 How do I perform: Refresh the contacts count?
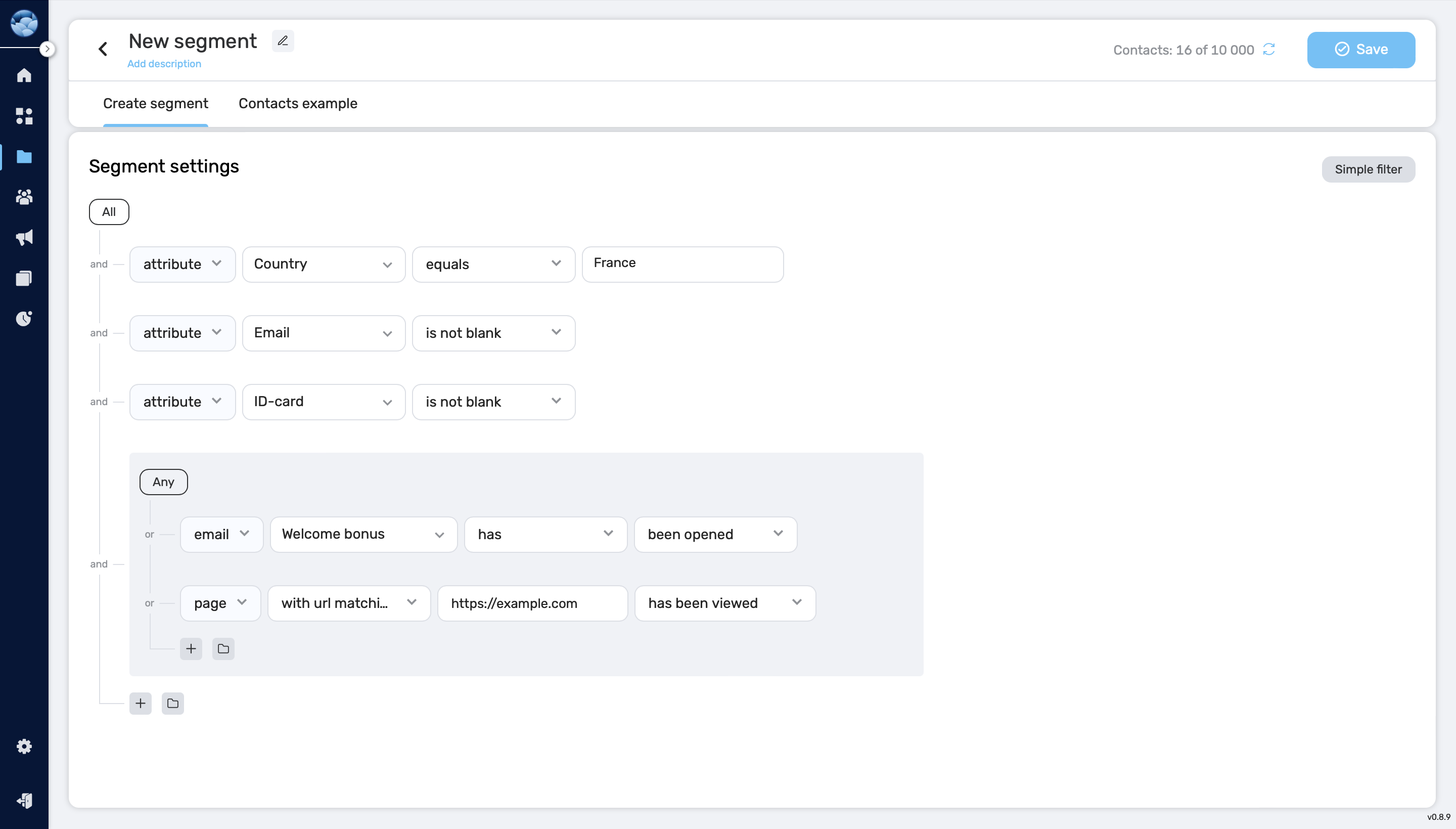(x=1269, y=50)
